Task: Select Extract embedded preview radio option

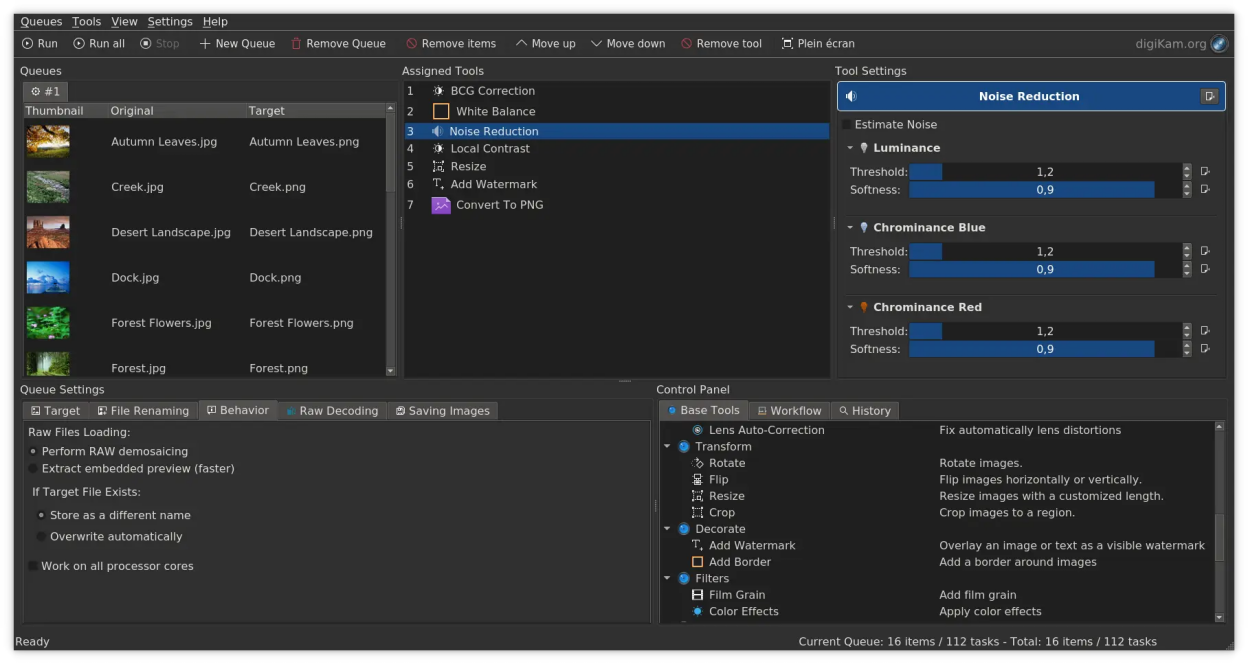Action: 33,469
